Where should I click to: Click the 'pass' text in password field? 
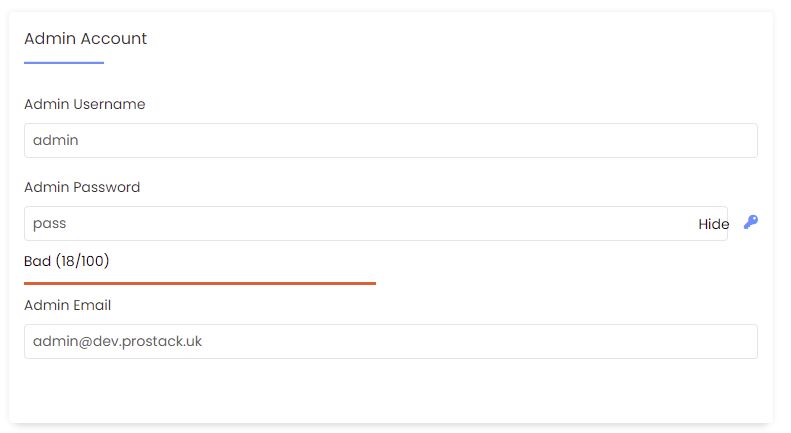coord(49,224)
